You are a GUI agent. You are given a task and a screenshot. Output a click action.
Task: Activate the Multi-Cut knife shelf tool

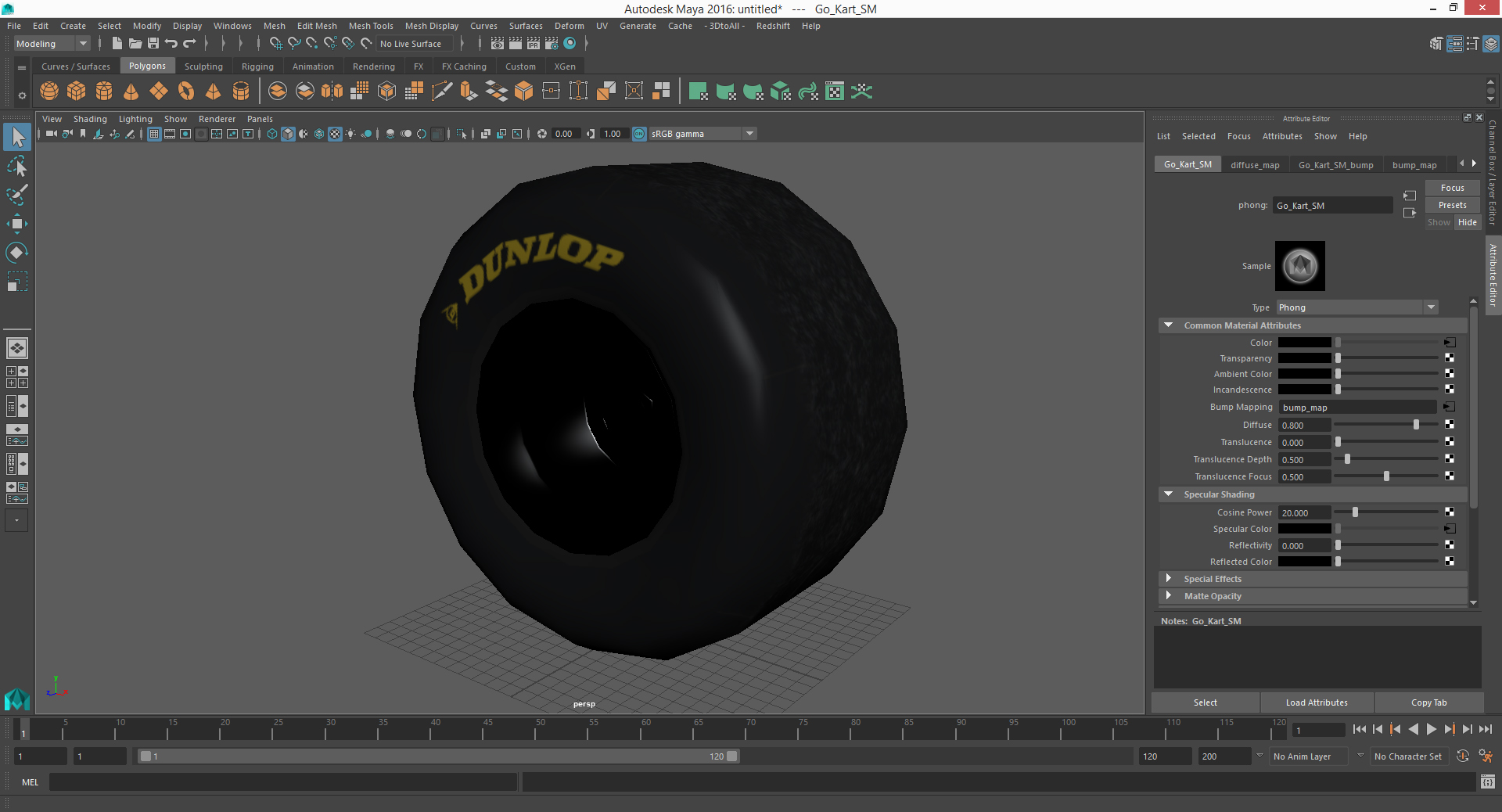(x=442, y=92)
